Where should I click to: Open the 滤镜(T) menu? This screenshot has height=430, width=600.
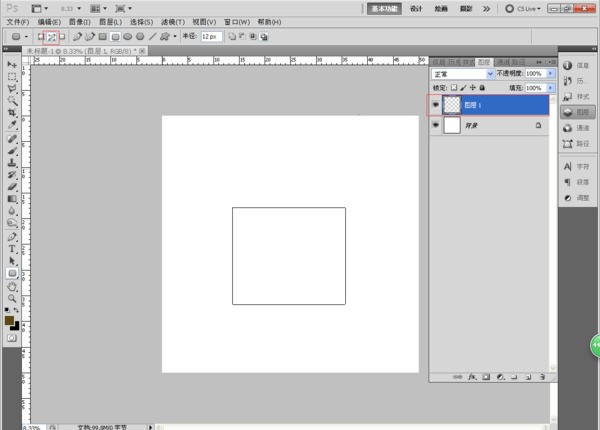[173, 21]
